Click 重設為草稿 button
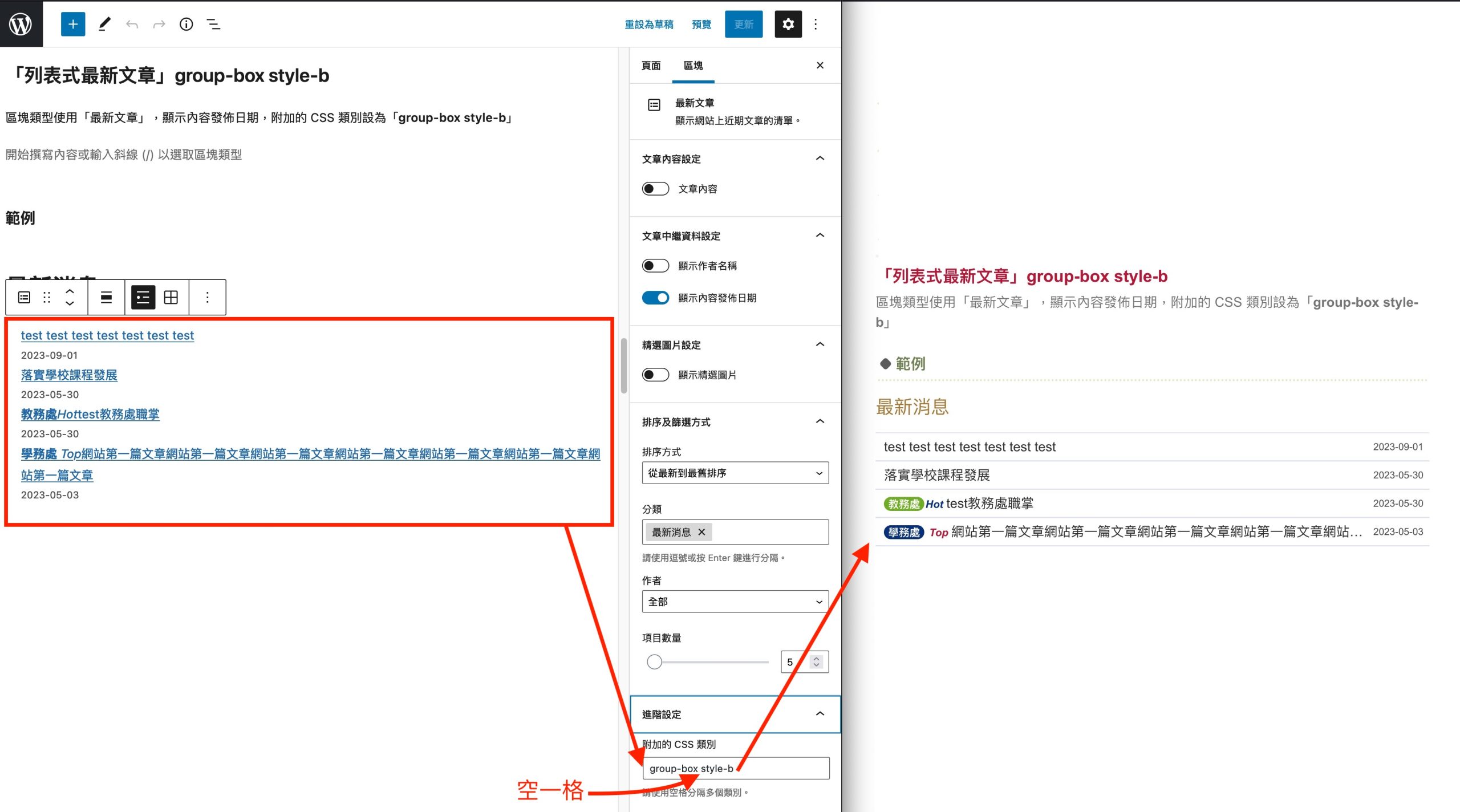 pos(649,24)
